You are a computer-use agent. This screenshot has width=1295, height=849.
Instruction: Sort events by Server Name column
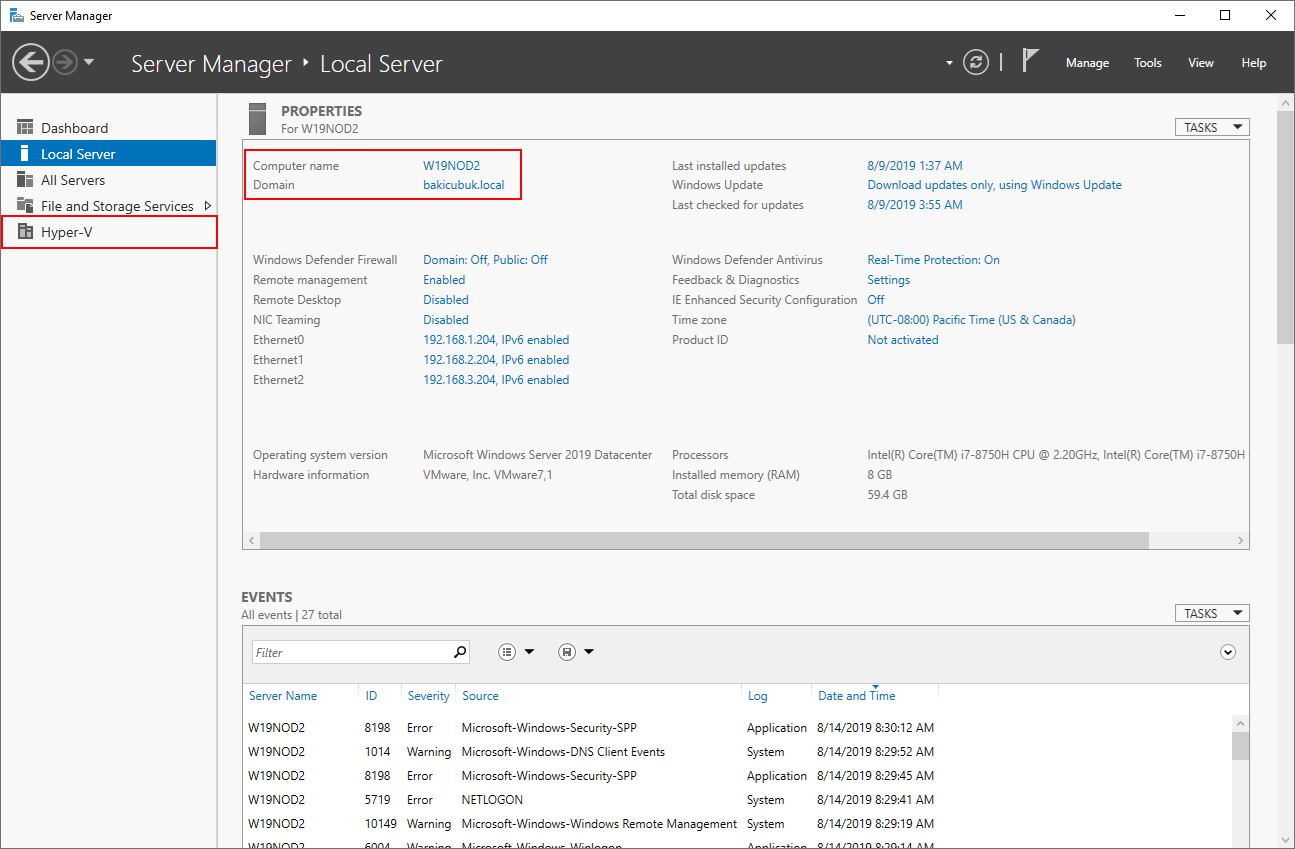click(283, 696)
